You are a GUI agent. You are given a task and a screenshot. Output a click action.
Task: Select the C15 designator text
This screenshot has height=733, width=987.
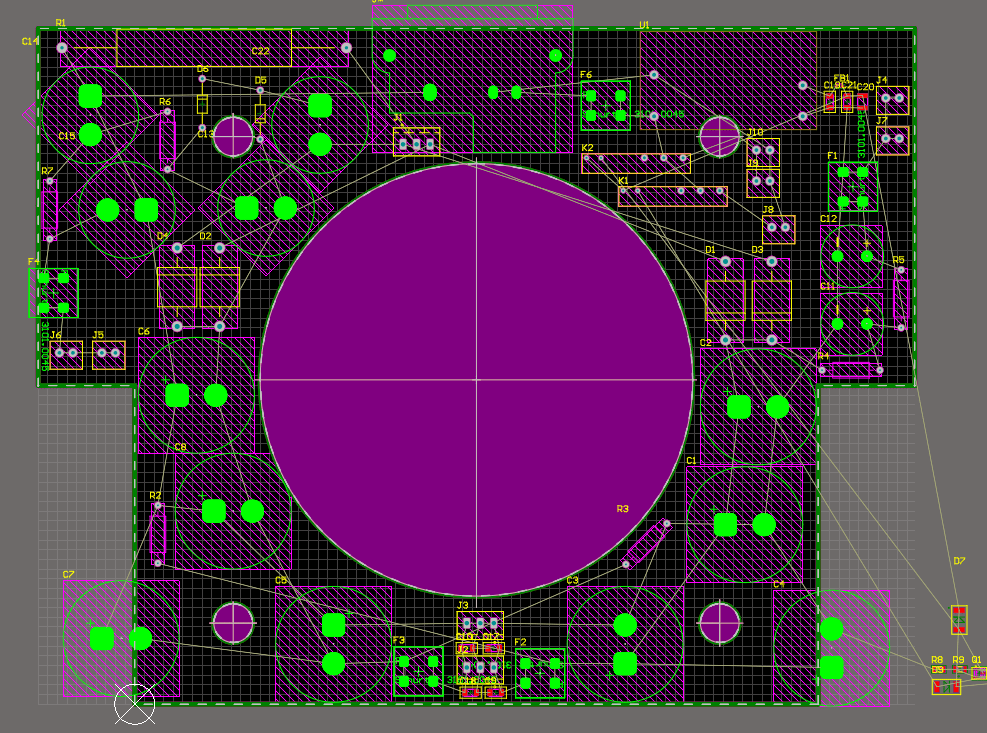(67, 136)
